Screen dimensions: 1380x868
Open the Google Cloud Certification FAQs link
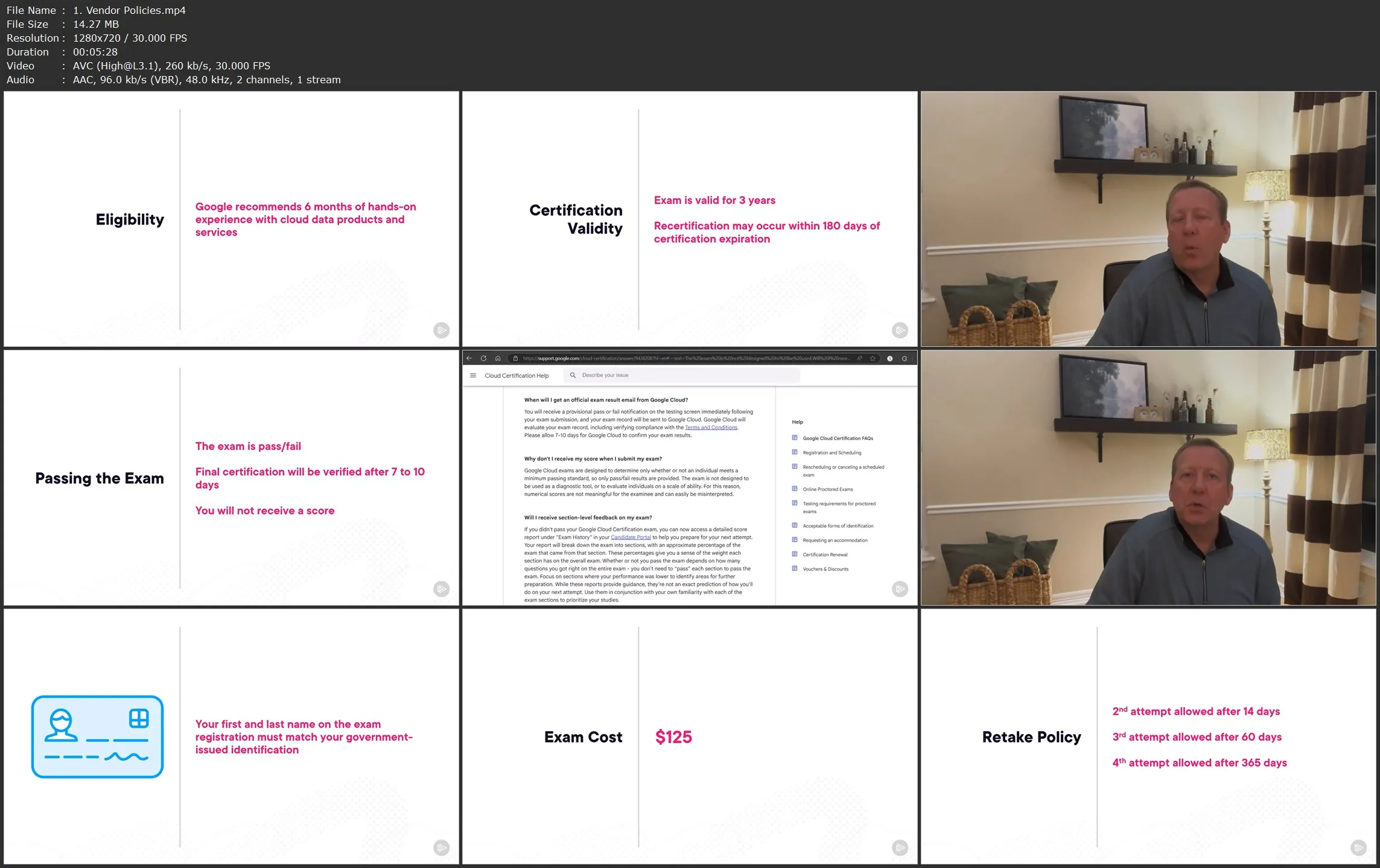coord(838,439)
